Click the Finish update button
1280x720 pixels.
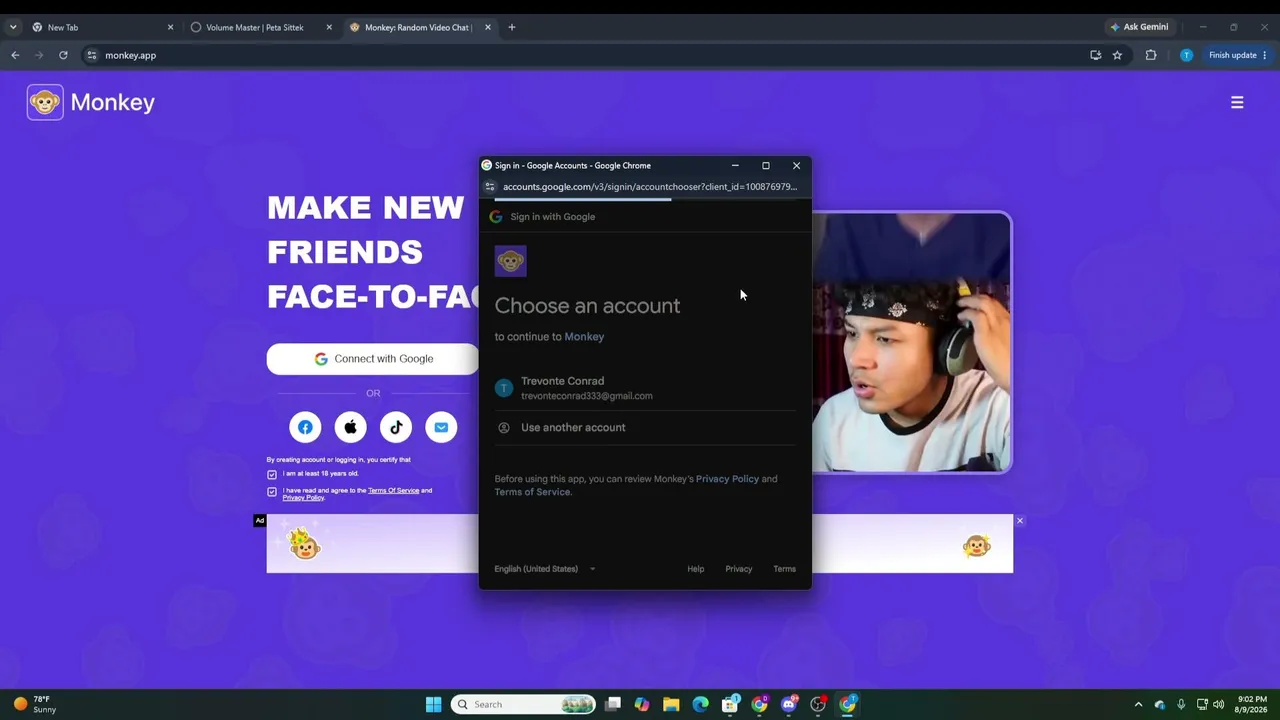coord(1237,55)
